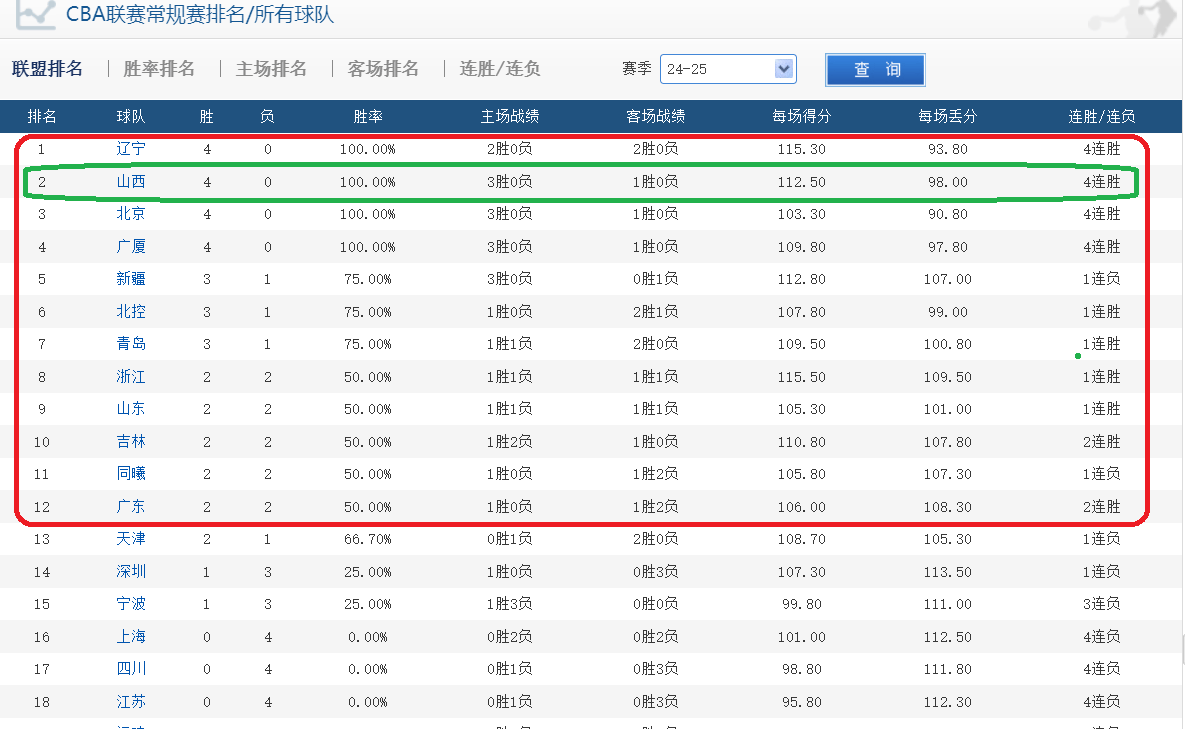Click 浙江's 115.50 points per game
The image size is (1185, 729).
click(x=802, y=377)
